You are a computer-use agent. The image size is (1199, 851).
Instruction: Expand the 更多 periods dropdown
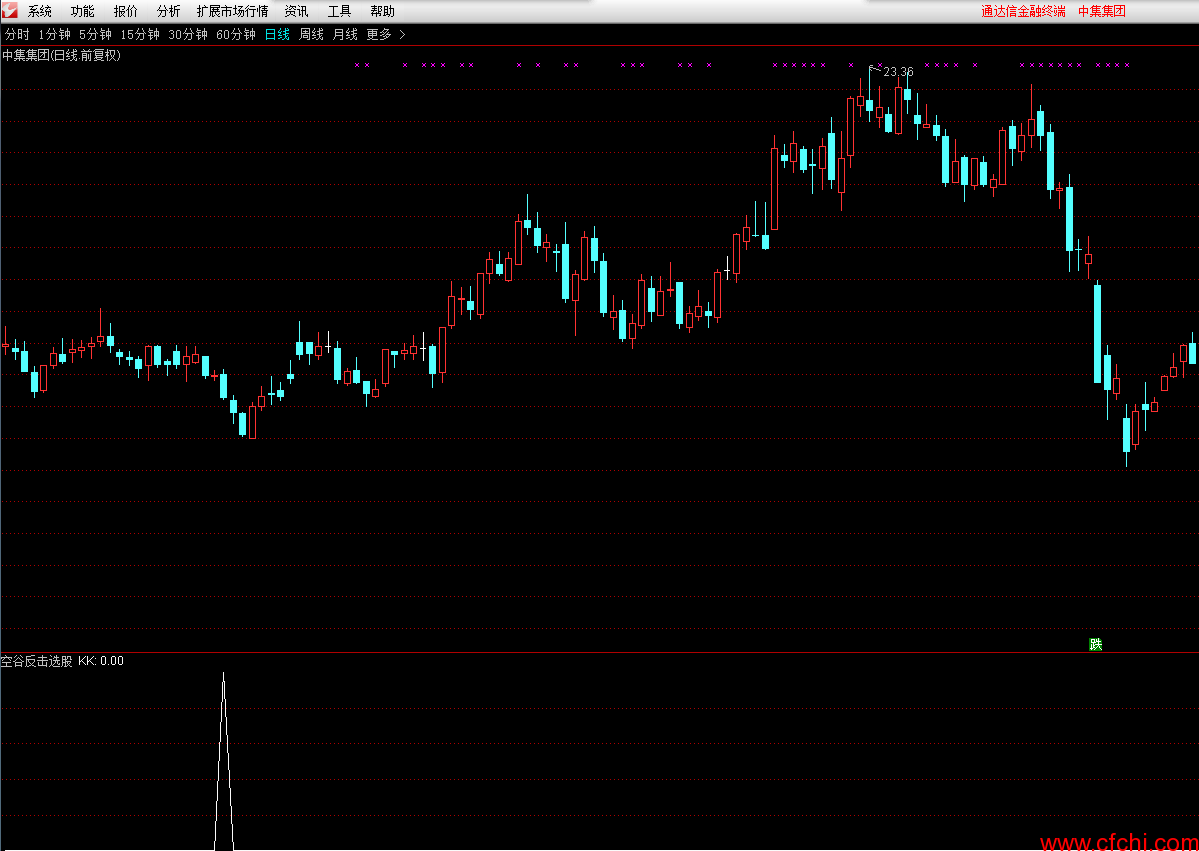[386, 34]
